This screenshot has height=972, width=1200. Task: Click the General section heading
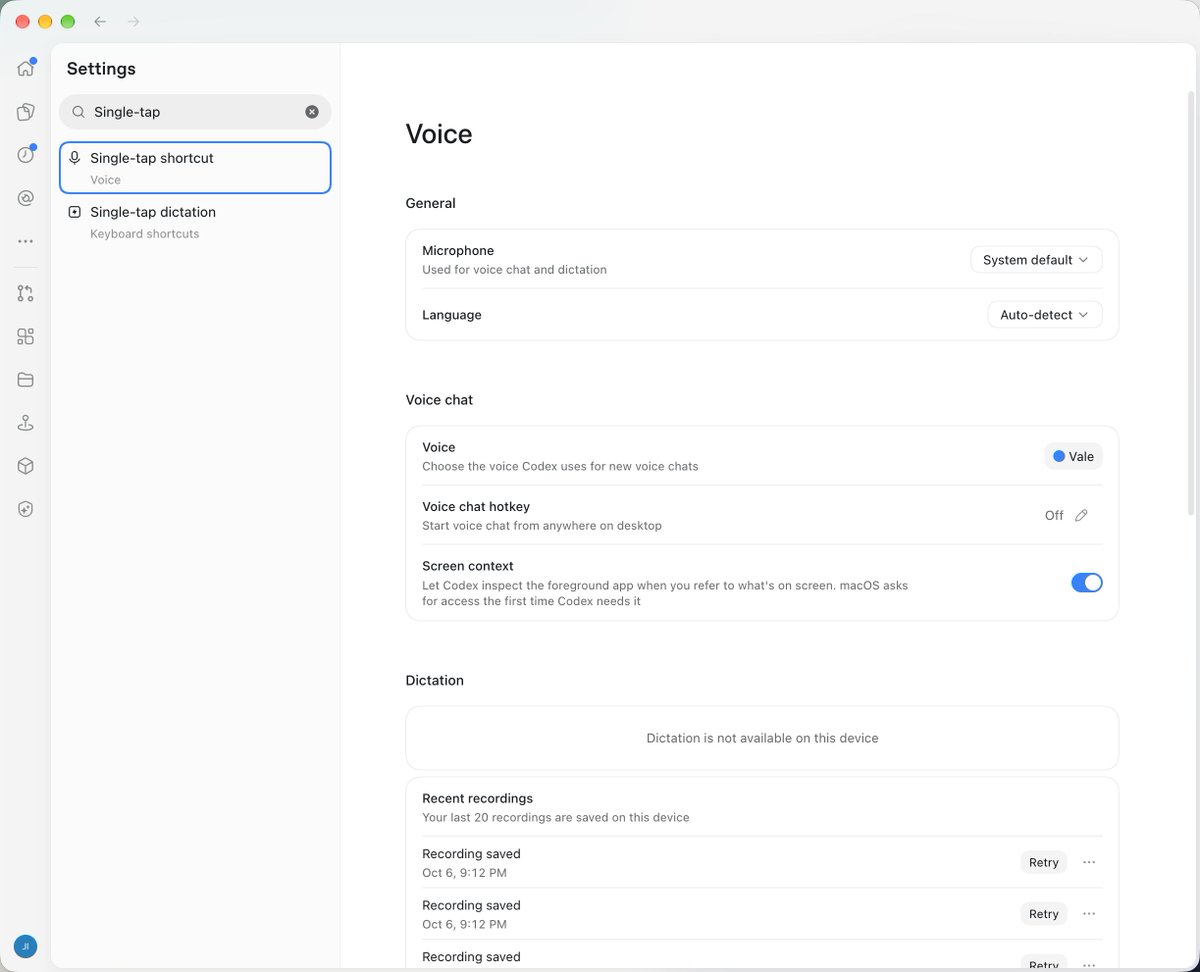[430, 203]
